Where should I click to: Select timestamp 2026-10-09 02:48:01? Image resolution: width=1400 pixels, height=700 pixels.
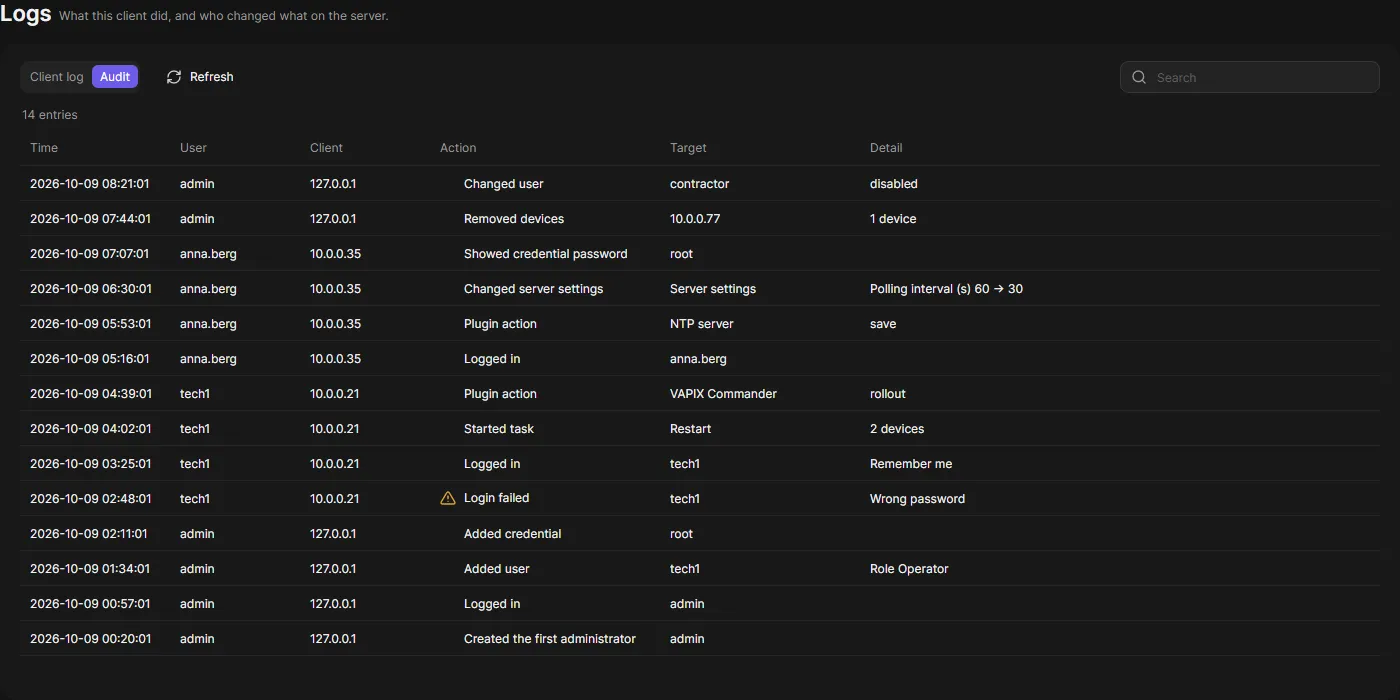pyautogui.click(x=91, y=499)
